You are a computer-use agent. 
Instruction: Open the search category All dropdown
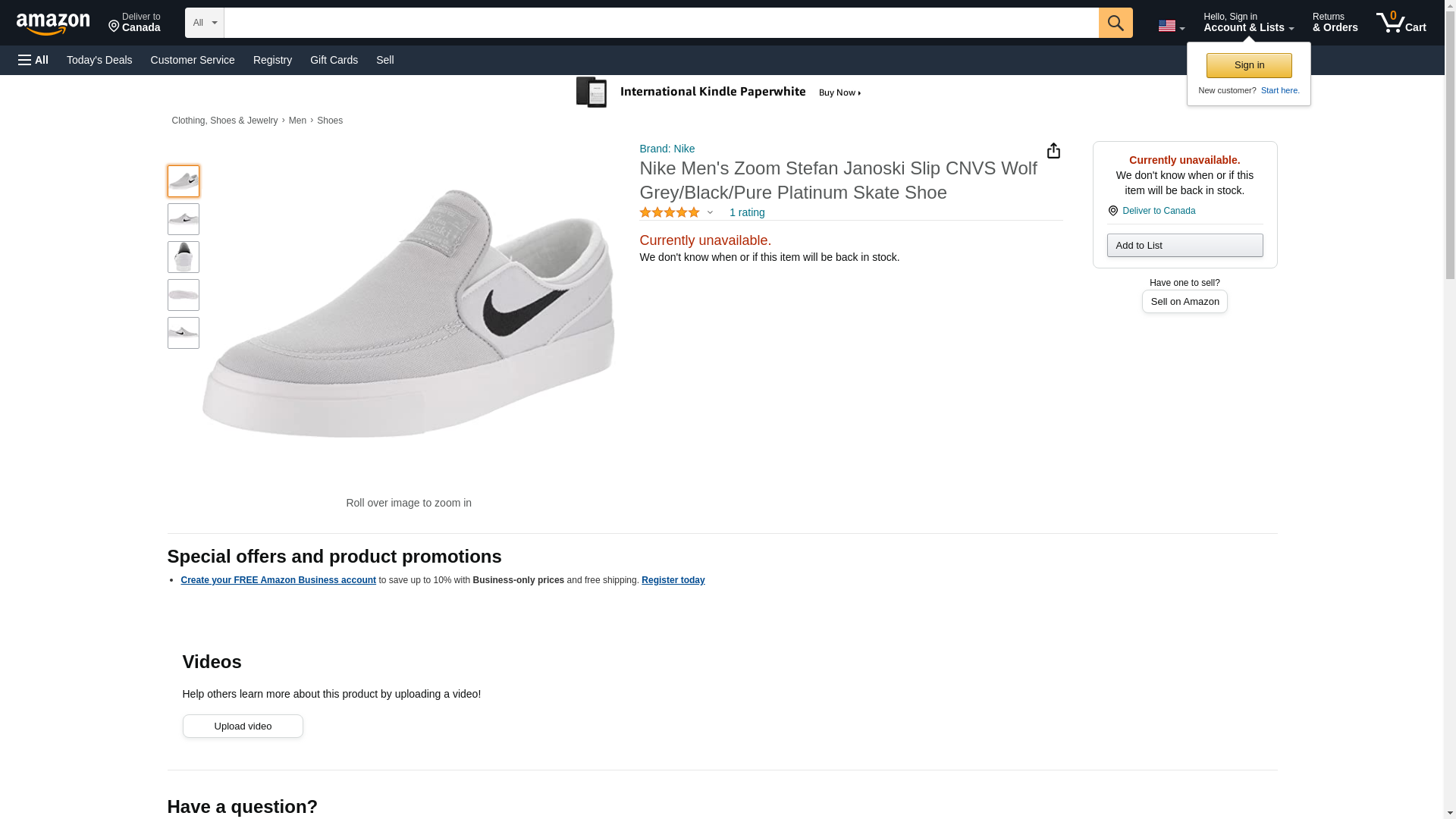(204, 23)
